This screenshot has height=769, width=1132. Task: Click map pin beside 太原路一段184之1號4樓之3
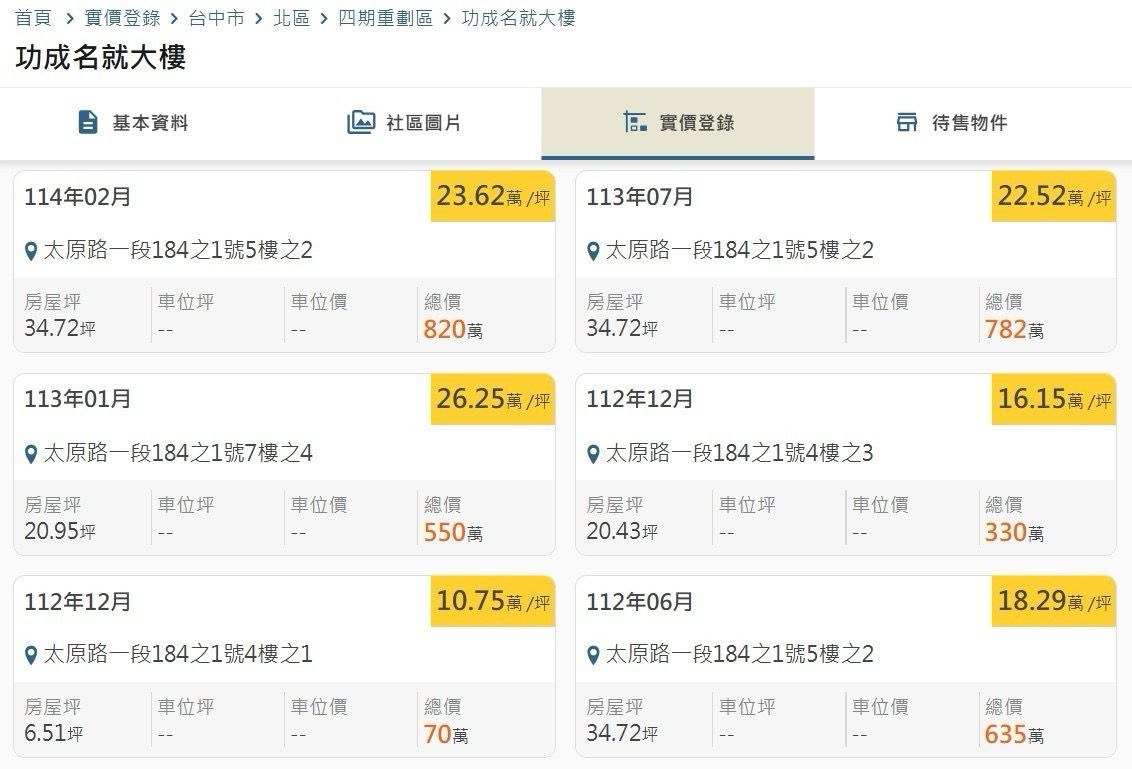tap(593, 454)
